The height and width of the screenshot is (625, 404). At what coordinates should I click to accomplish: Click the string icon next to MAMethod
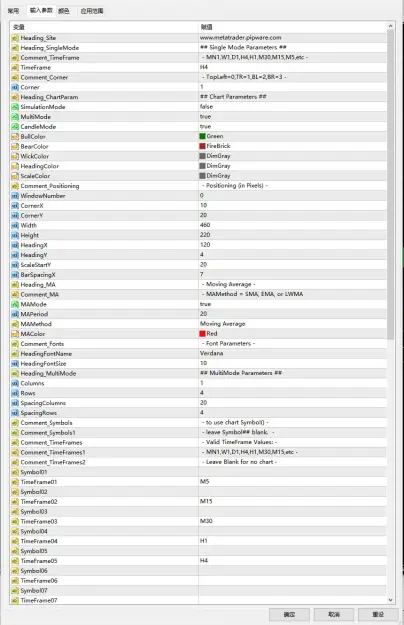[x=15, y=324]
